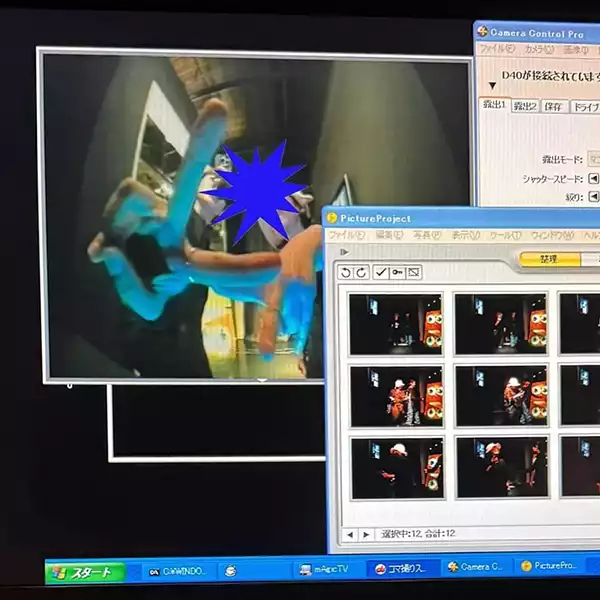The height and width of the screenshot is (600, 600).
Task: Open the 保存 tab in Camera Control Pro
Action: click(x=554, y=106)
